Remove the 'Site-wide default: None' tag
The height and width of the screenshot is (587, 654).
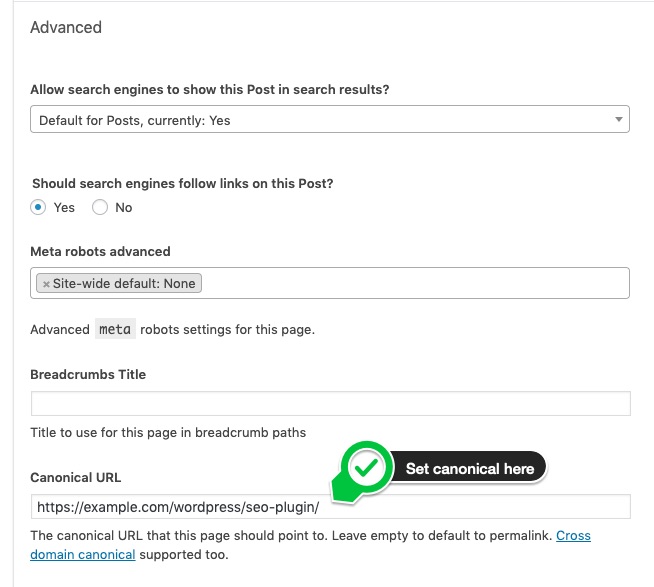pyautogui.click(x=46, y=284)
